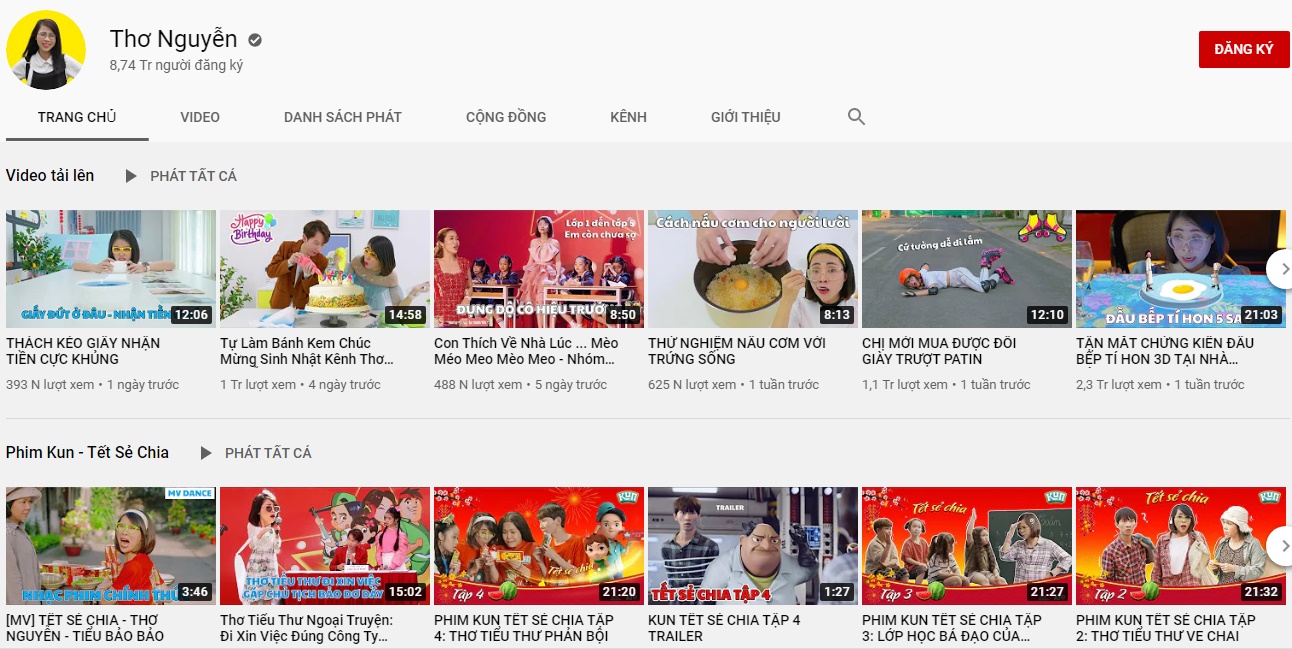Click 1,1 Tr lượt xem • 1 tuần trước
This screenshot has height=649, width=1292.
[946, 385]
